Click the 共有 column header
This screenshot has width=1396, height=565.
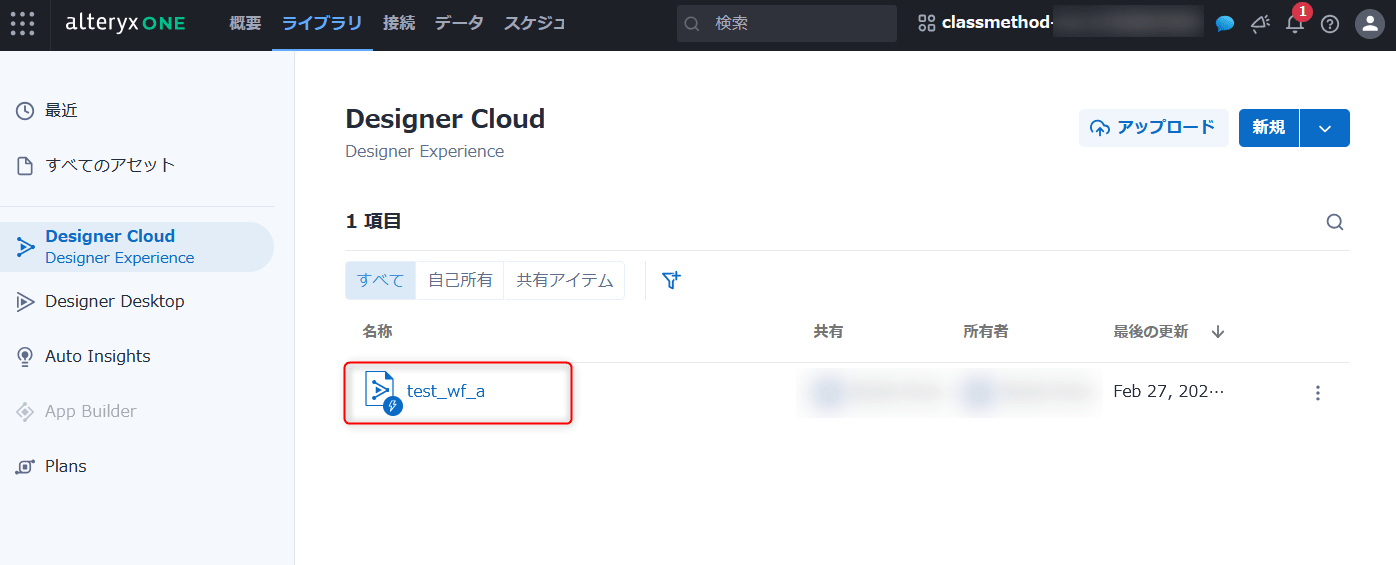[x=828, y=332]
